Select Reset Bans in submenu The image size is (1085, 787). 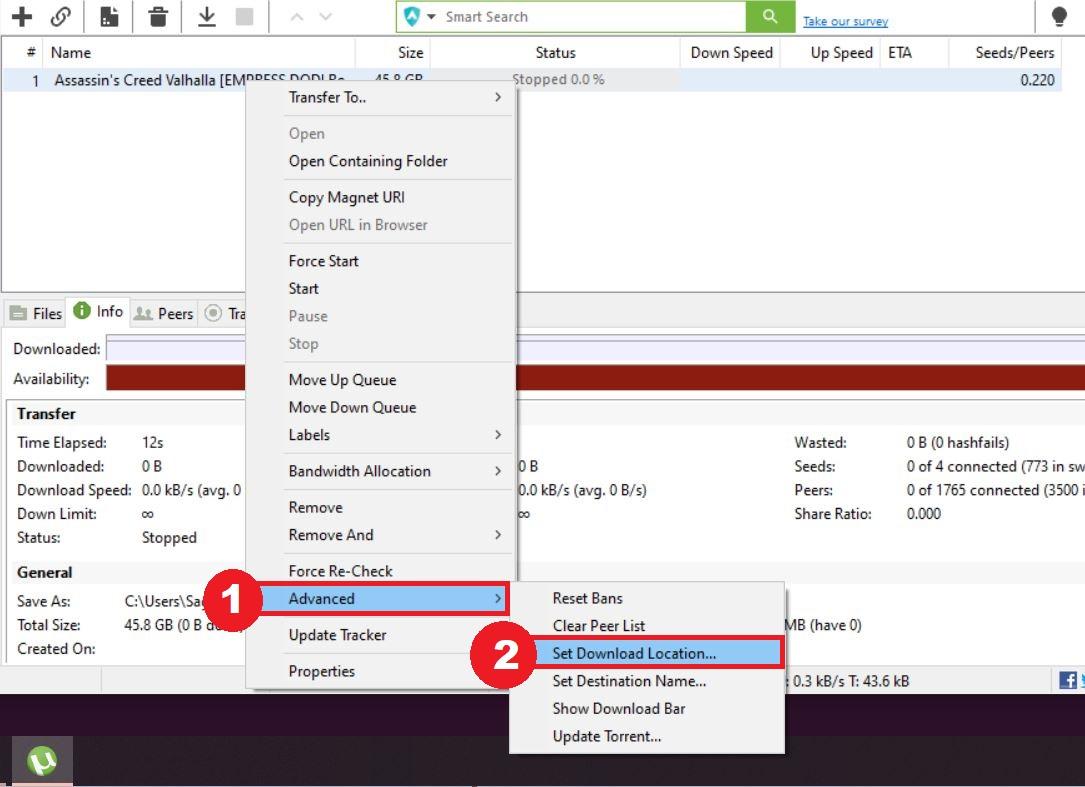(x=646, y=598)
